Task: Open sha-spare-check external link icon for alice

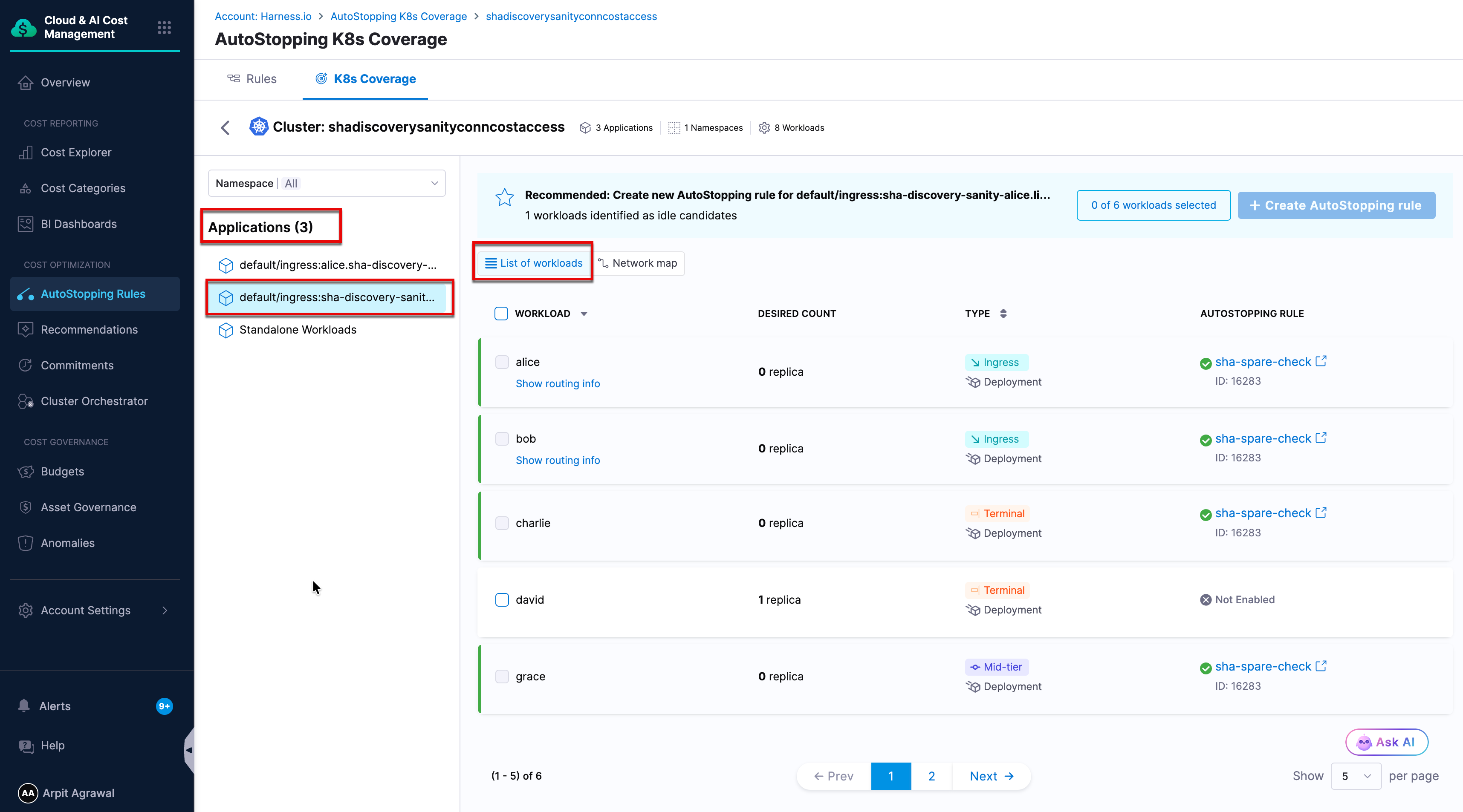Action: (1321, 361)
